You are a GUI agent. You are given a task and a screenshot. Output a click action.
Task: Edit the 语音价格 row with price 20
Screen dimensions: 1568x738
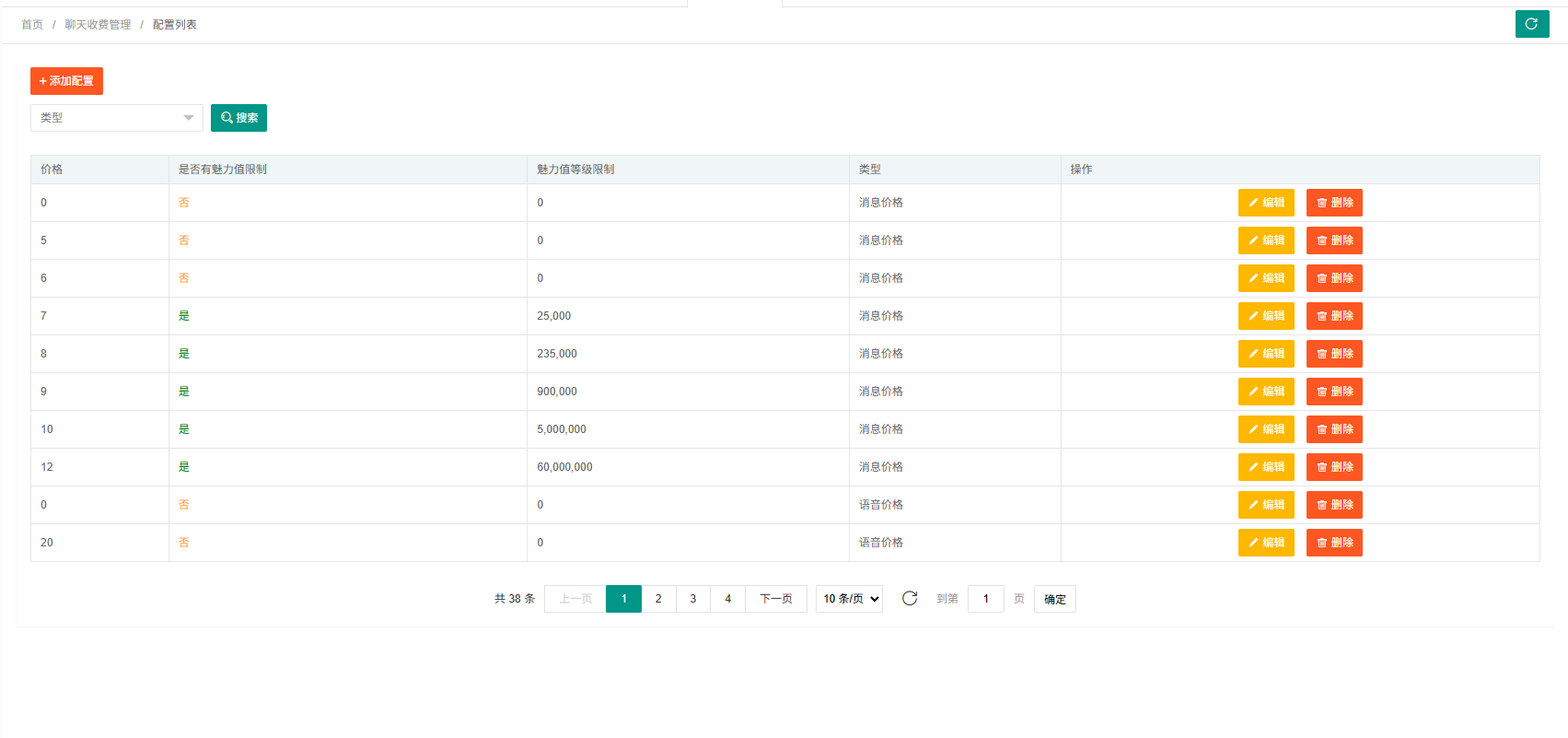[x=1265, y=543]
